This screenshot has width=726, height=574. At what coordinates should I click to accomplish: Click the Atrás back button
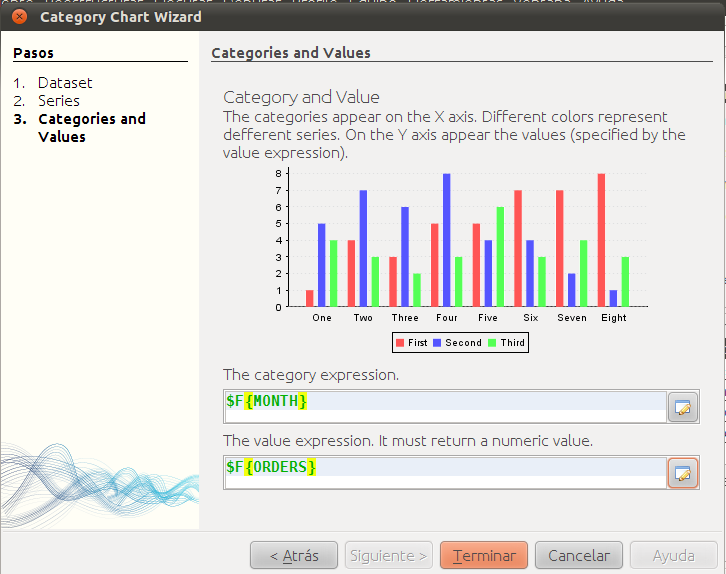(x=294, y=555)
